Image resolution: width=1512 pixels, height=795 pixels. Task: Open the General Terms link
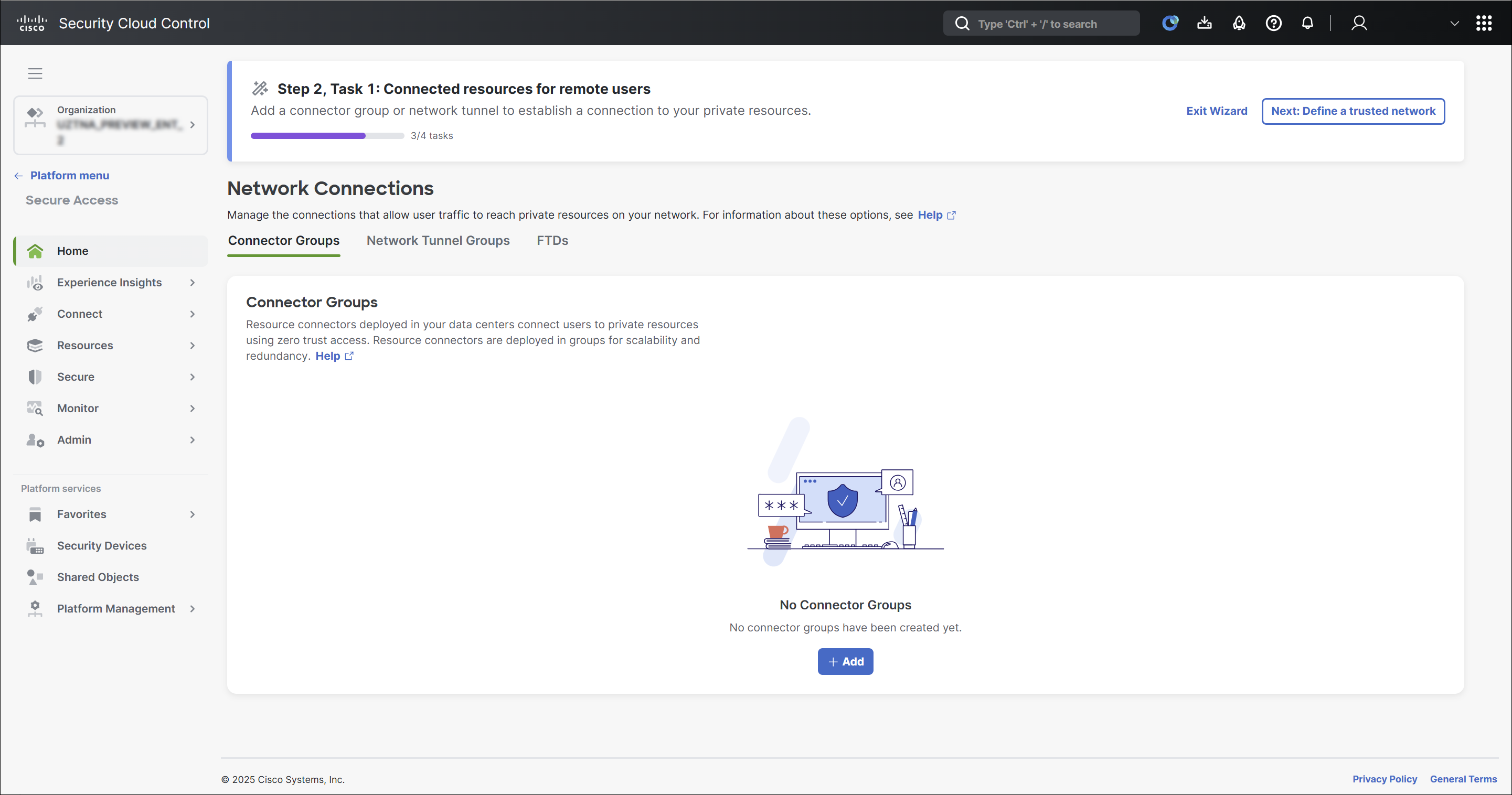point(1463,779)
